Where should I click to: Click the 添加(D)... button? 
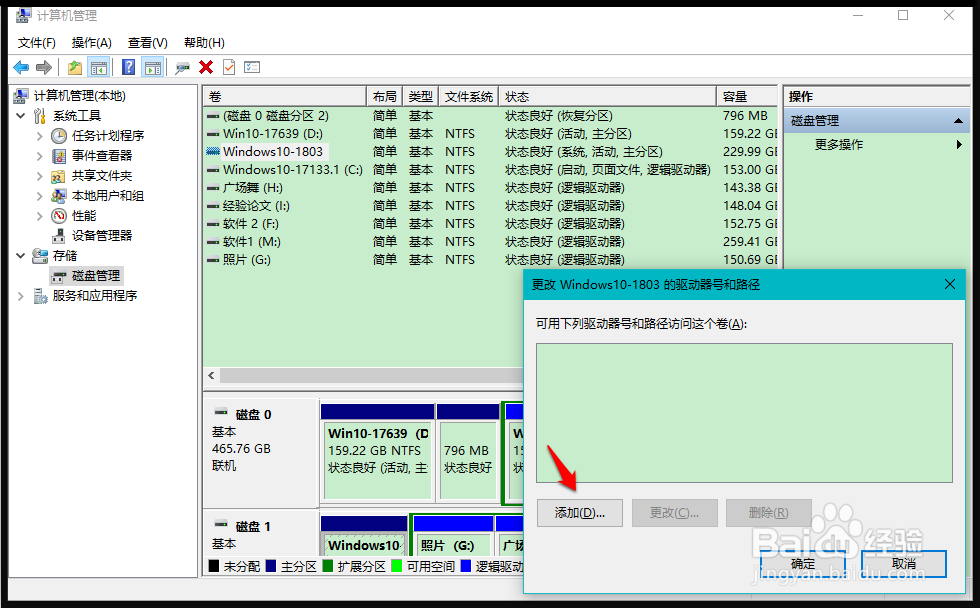(579, 513)
